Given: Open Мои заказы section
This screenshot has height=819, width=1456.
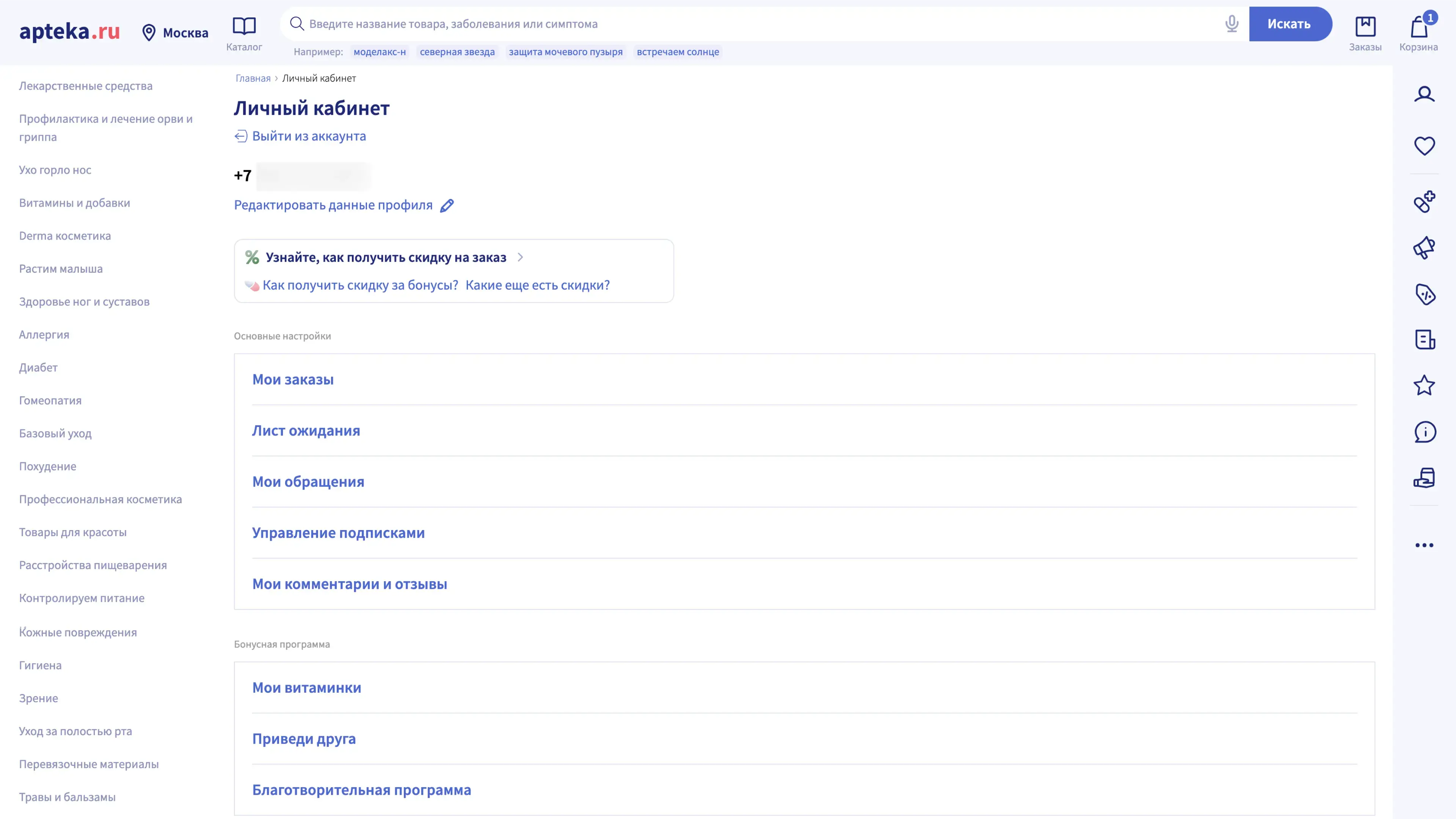Looking at the screenshot, I should 293,379.
